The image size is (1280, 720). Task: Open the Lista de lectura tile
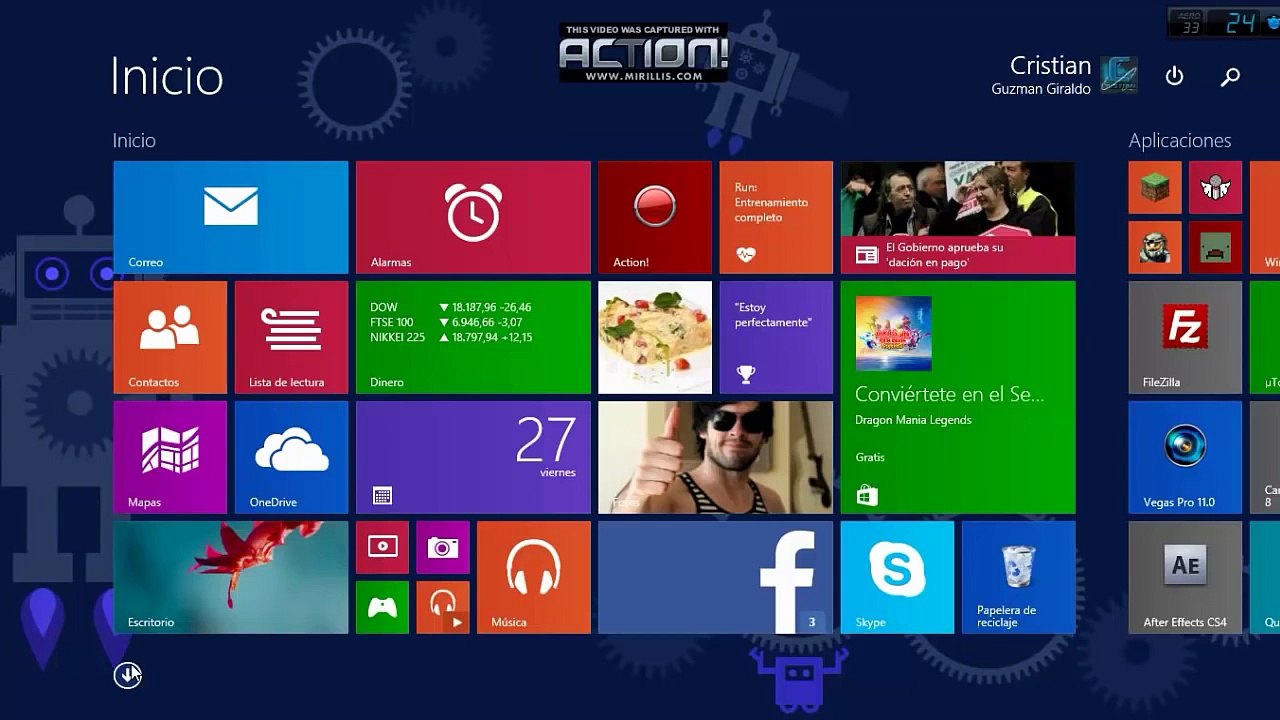(x=291, y=337)
